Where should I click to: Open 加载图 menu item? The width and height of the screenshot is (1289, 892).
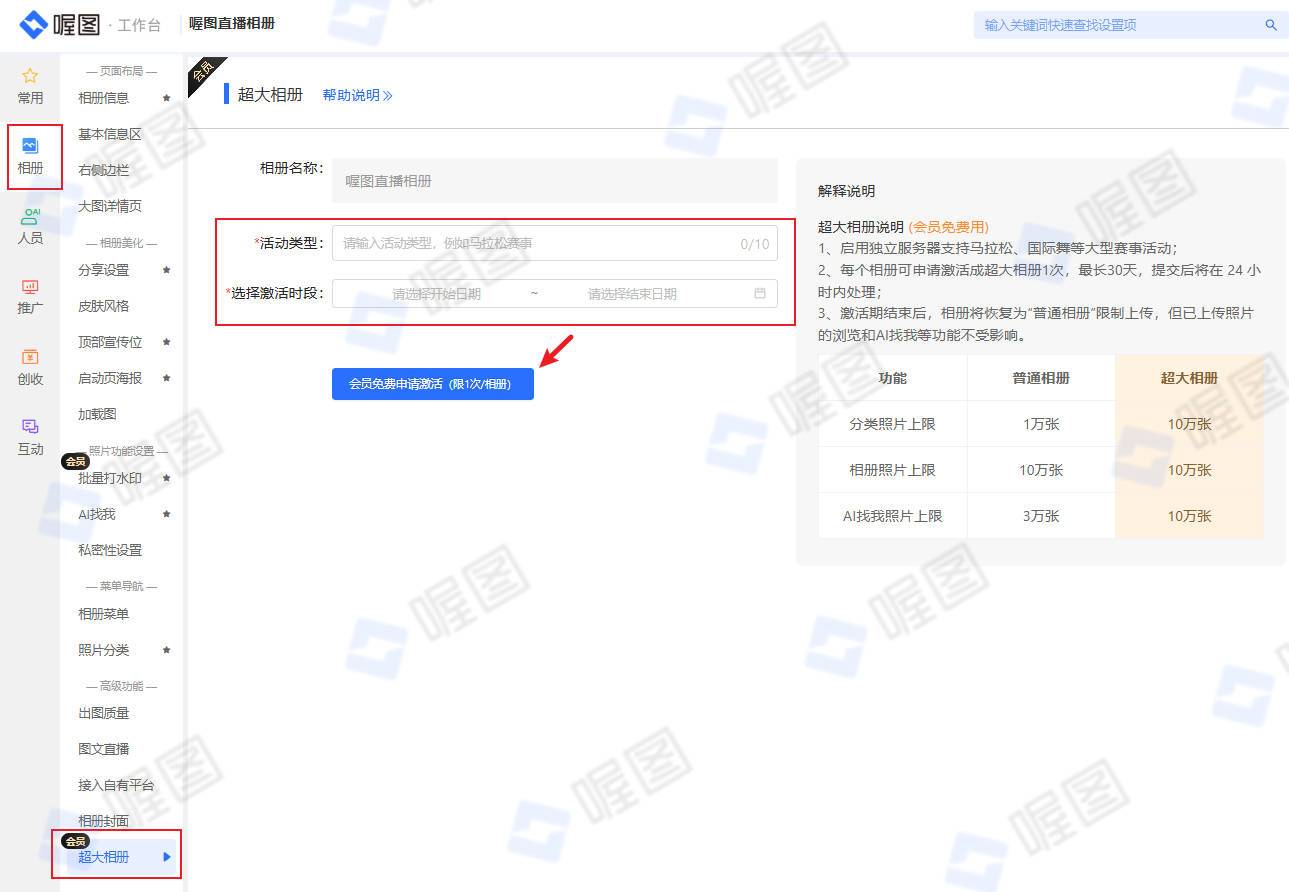[x=98, y=414]
